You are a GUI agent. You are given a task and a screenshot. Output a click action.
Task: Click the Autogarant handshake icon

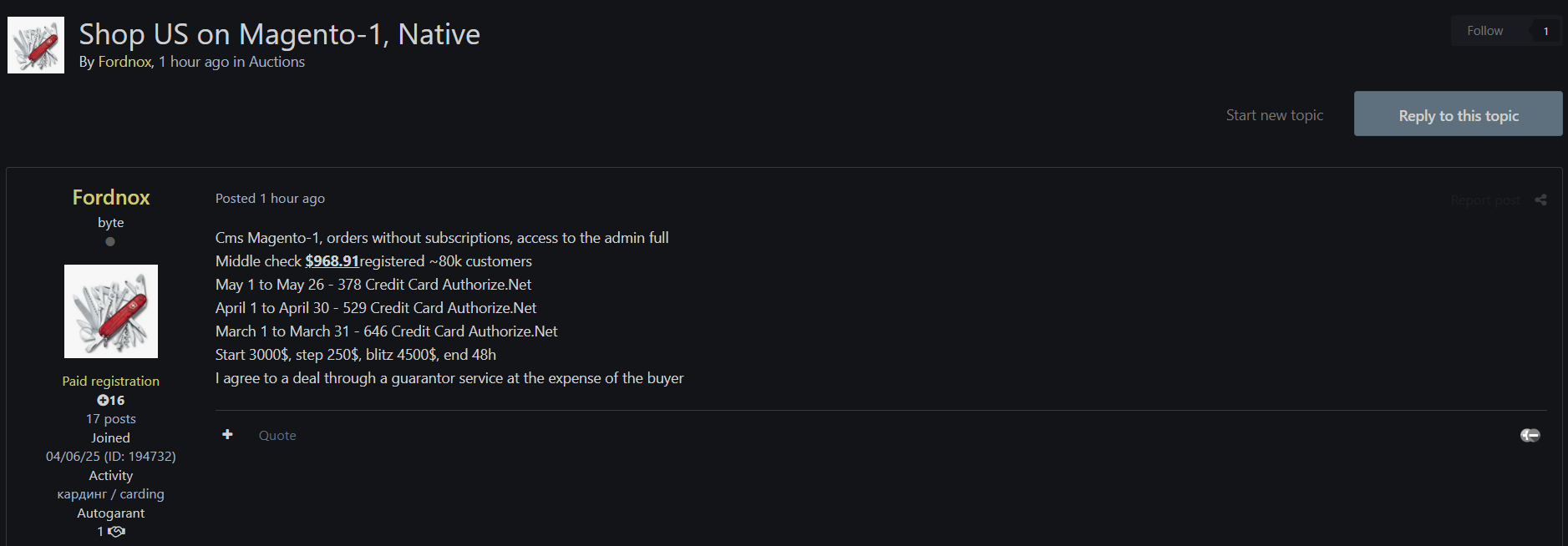[x=117, y=531]
